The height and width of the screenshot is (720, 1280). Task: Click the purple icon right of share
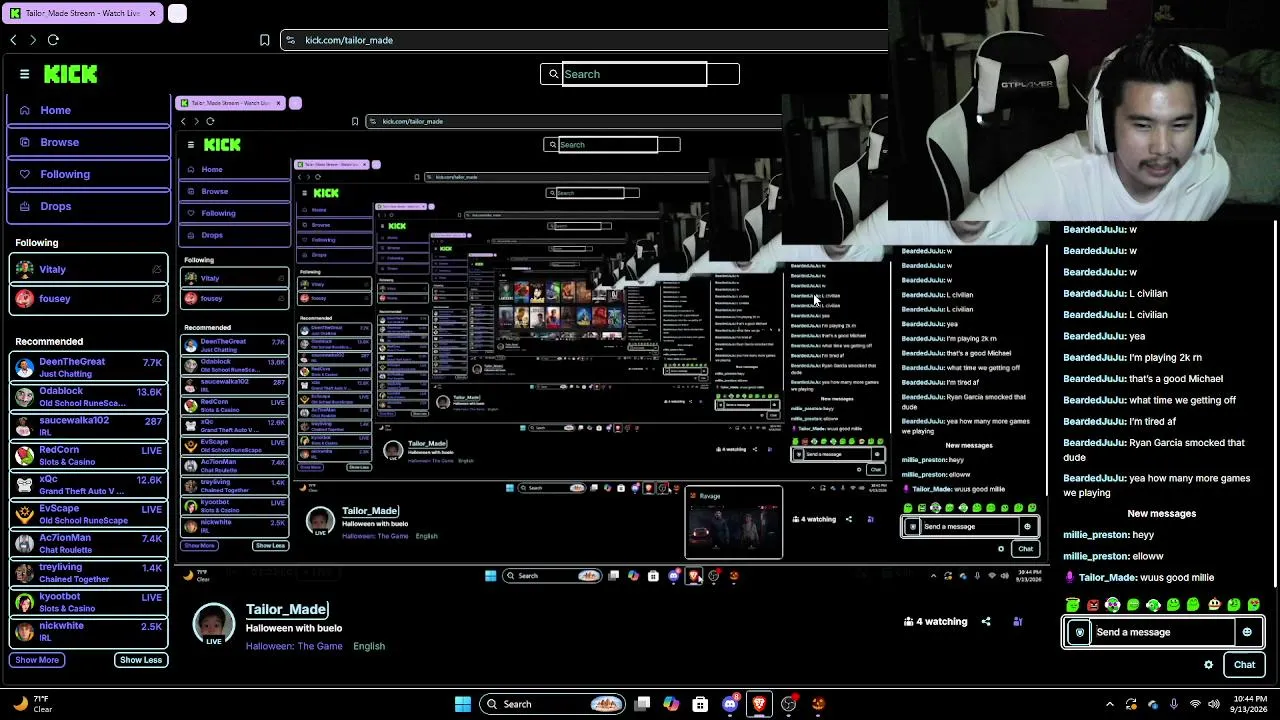click(x=1018, y=622)
